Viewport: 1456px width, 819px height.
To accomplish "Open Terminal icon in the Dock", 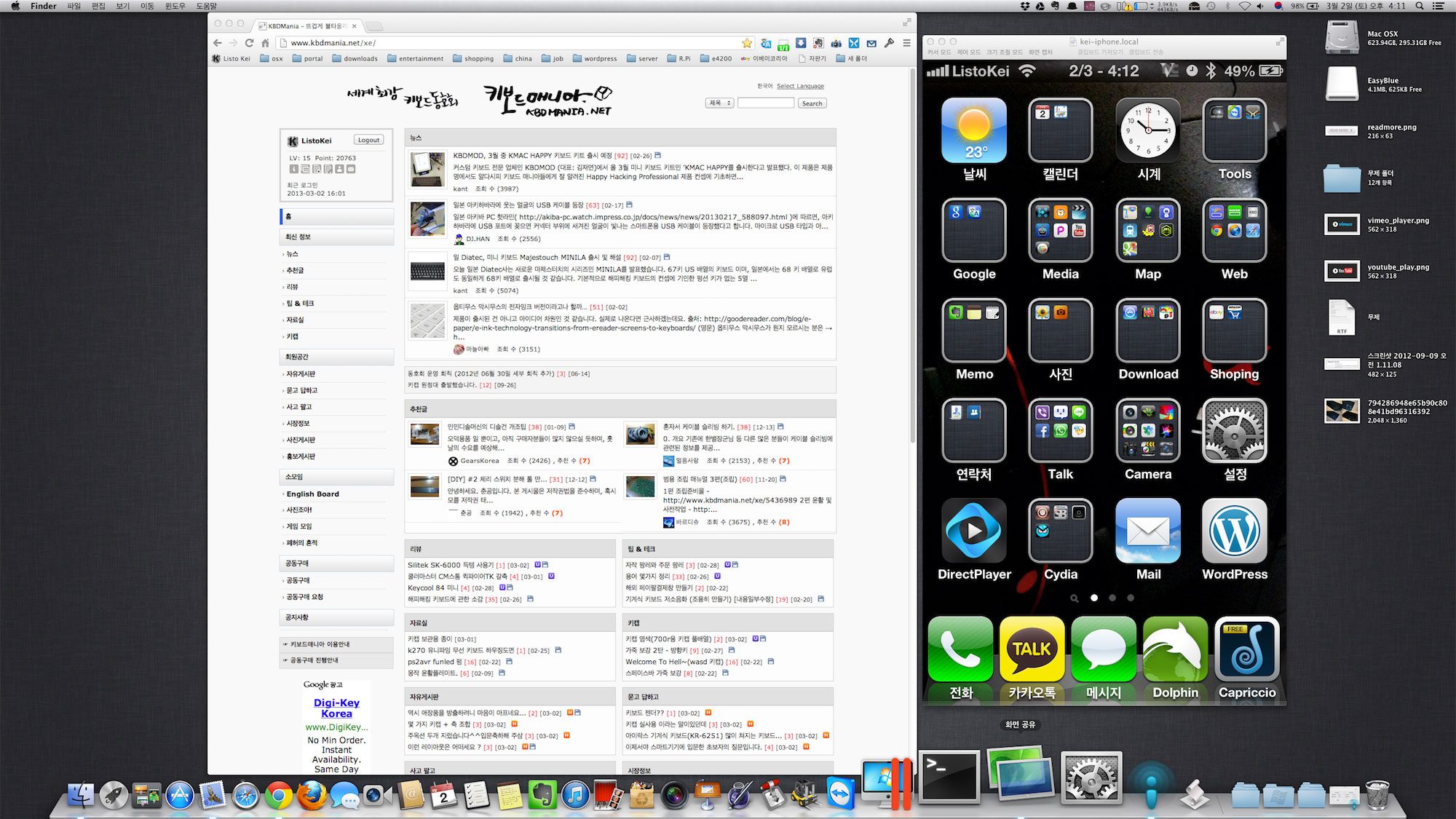I will (949, 778).
